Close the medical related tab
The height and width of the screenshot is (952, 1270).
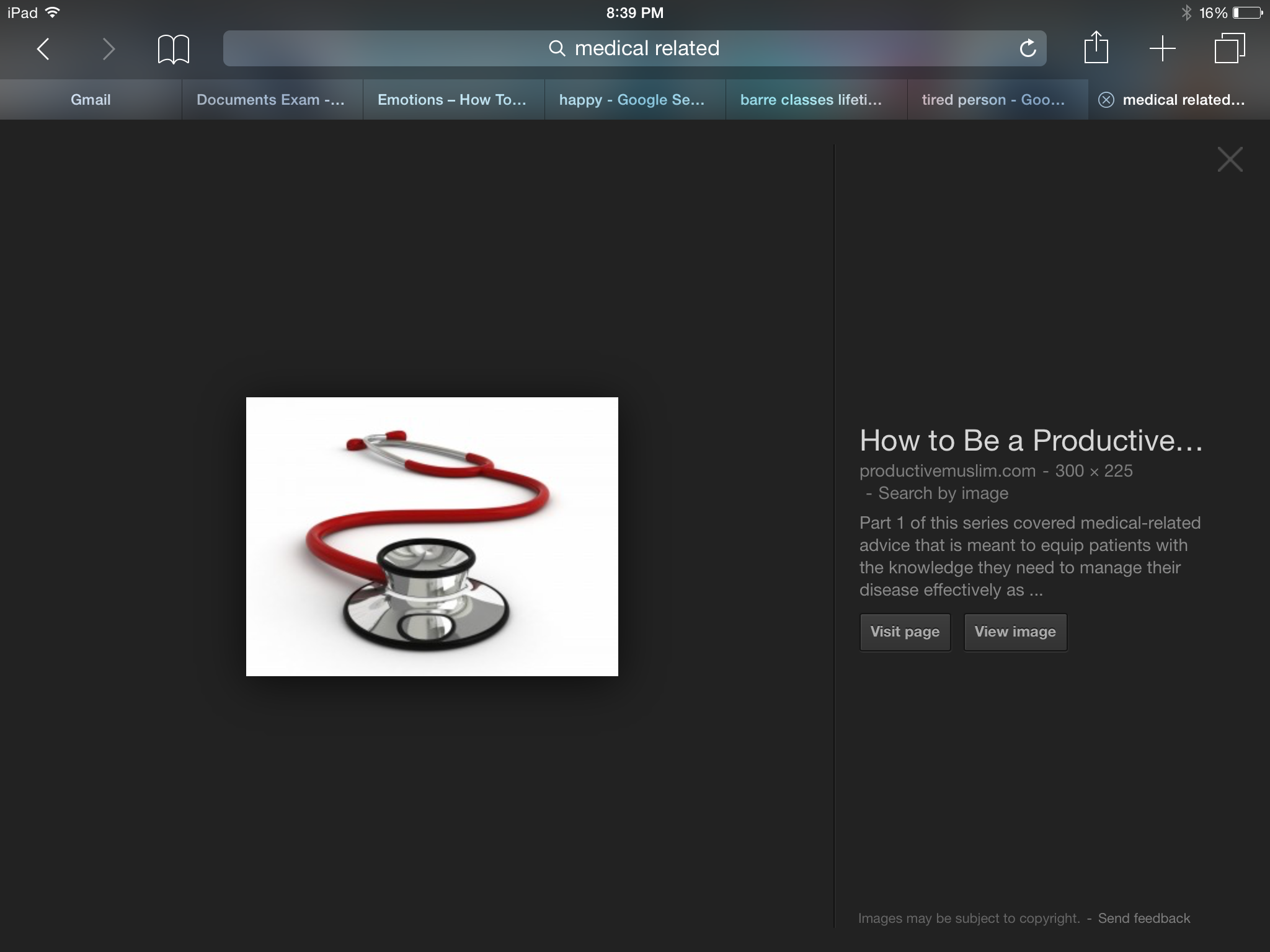click(x=1106, y=100)
